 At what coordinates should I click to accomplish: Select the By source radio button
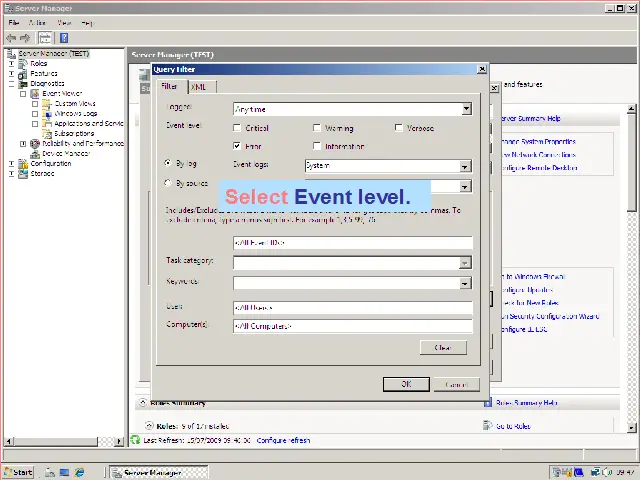pos(167,183)
